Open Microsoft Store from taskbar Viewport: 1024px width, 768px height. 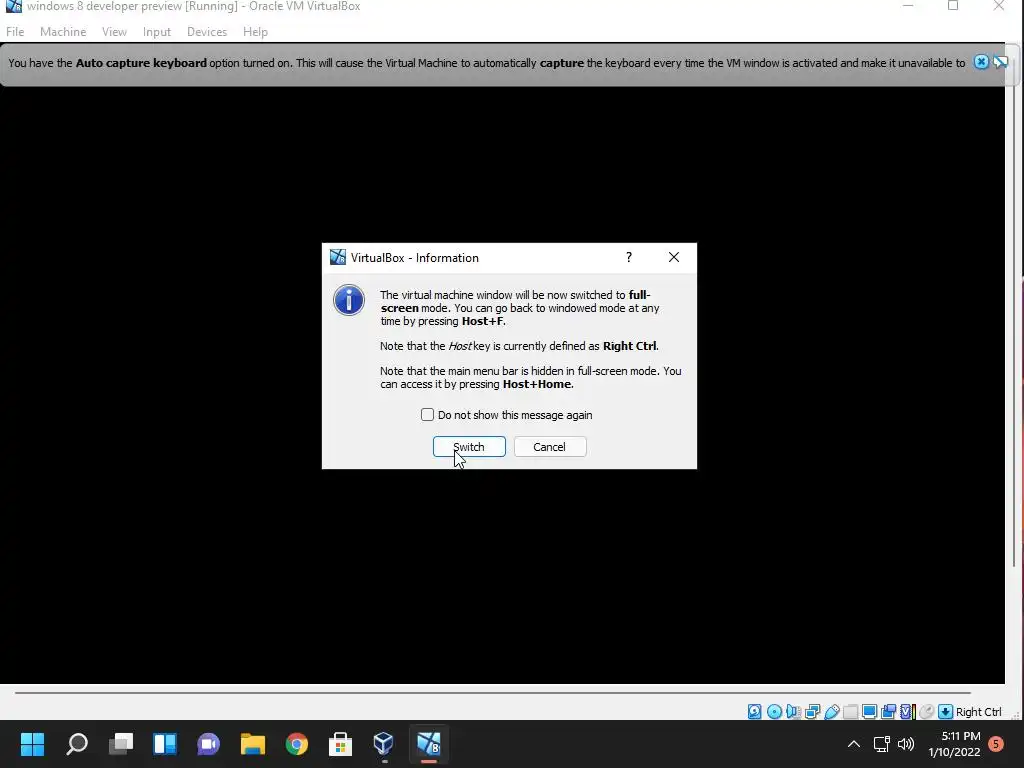[340, 744]
